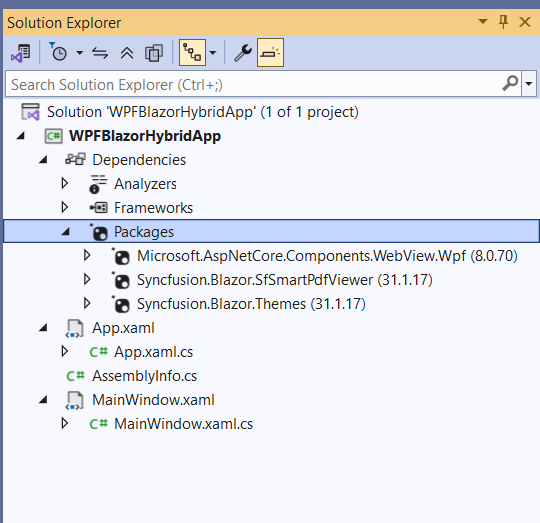Click the App.xaml.cs C# icon

[x=98, y=352]
